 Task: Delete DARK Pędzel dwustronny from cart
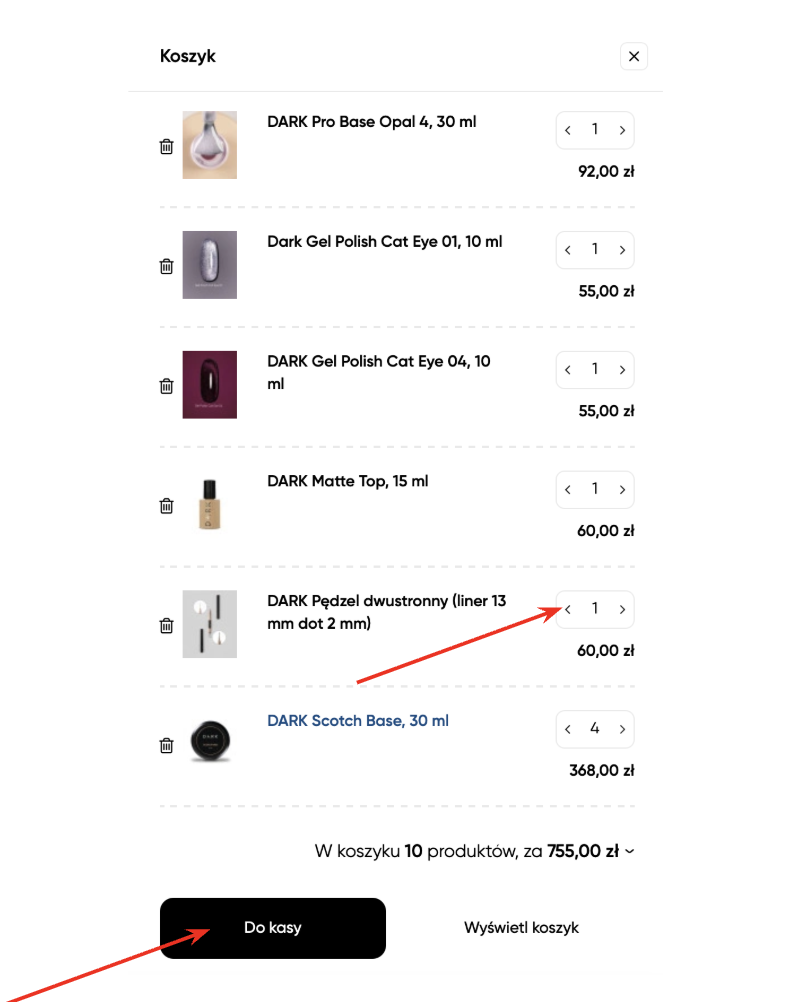[167, 626]
